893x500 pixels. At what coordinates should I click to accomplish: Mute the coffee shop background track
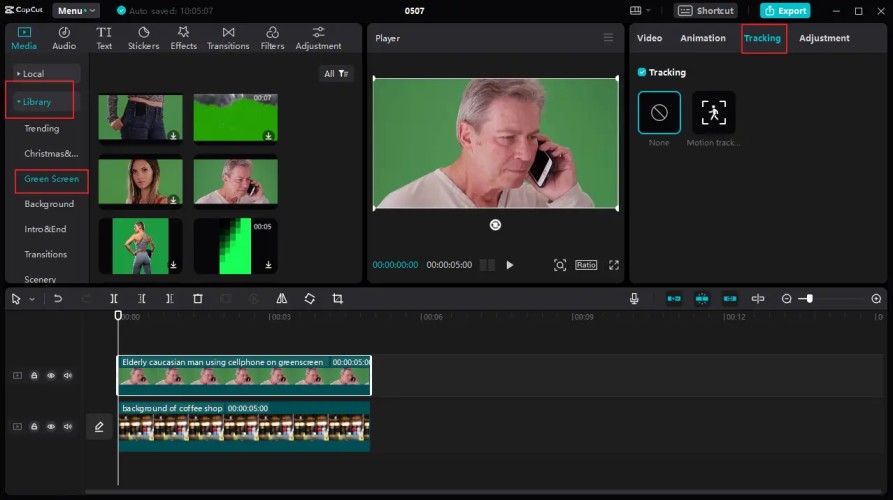[68, 426]
